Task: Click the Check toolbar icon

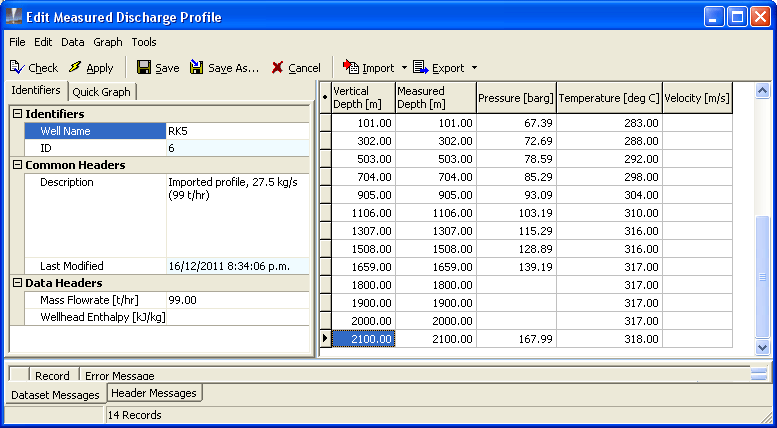Action: coord(17,68)
